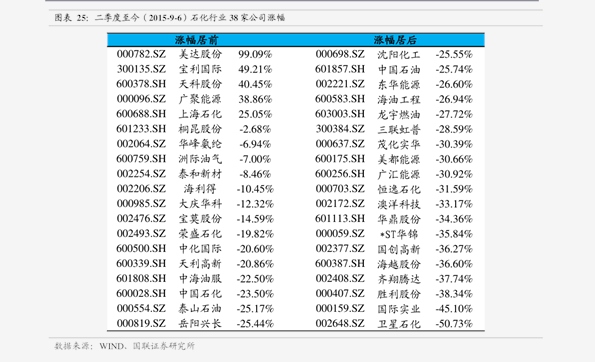Click the -7.00% value
This screenshot has width=595, height=362.
pos(255,159)
